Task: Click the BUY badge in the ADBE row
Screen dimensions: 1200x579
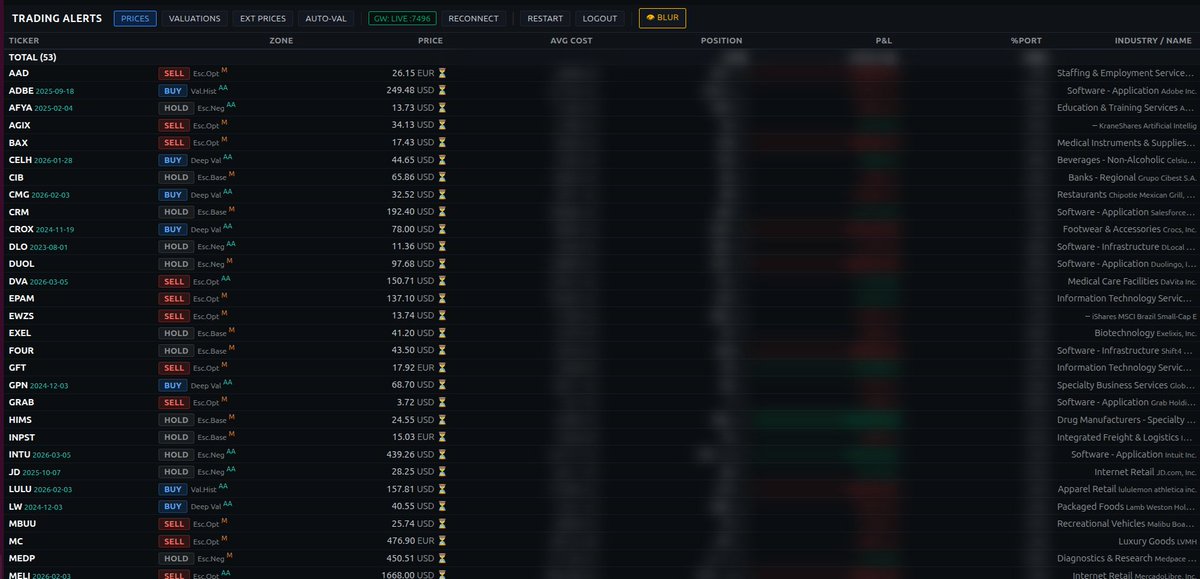Action: 172,90
